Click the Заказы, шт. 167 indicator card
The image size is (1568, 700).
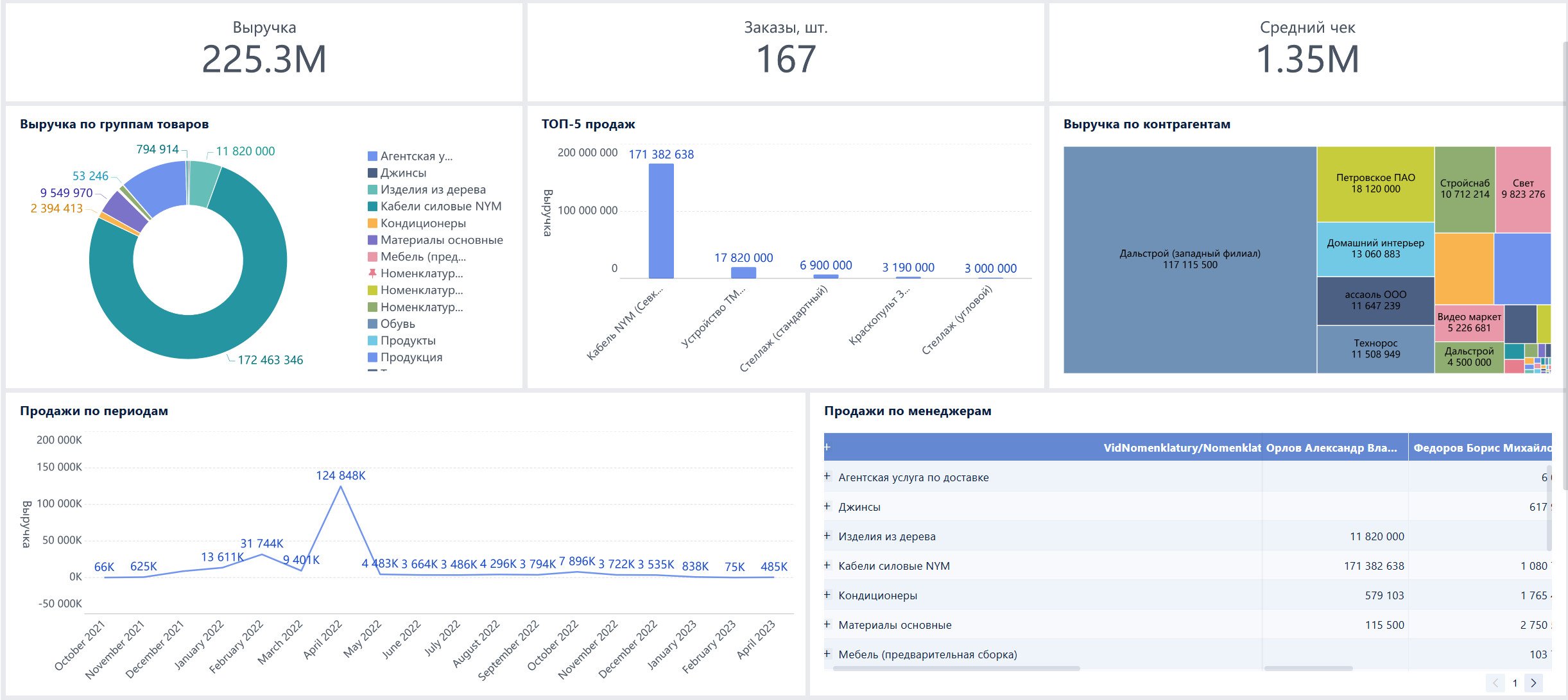786,52
